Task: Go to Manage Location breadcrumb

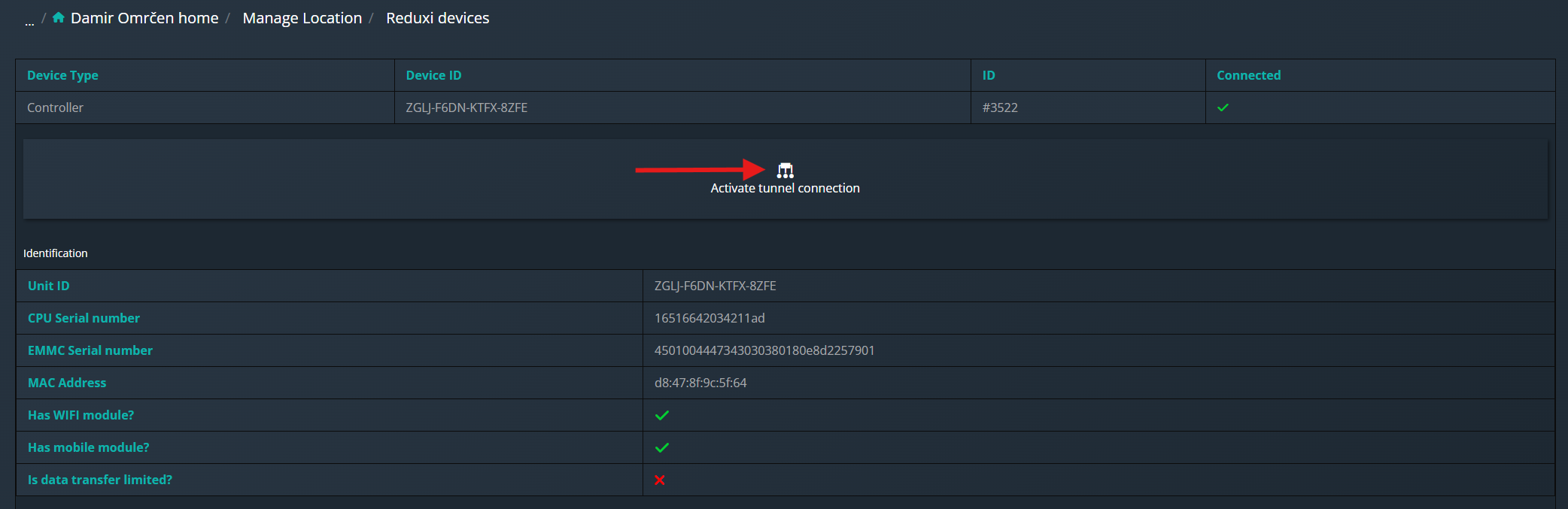Action: click(x=302, y=18)
